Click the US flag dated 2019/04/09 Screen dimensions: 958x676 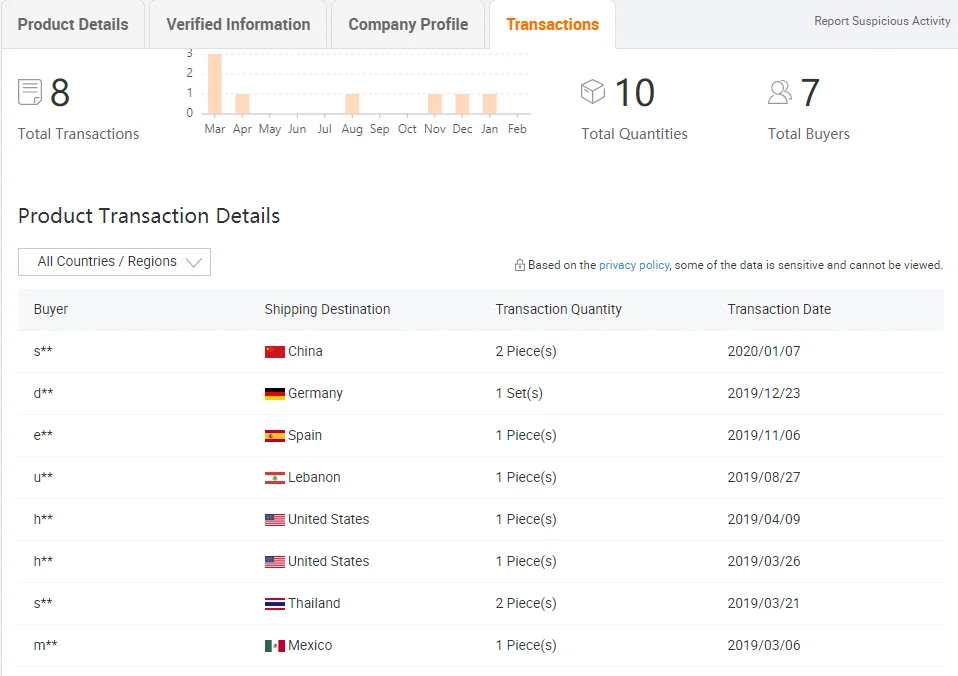(275, 520)
